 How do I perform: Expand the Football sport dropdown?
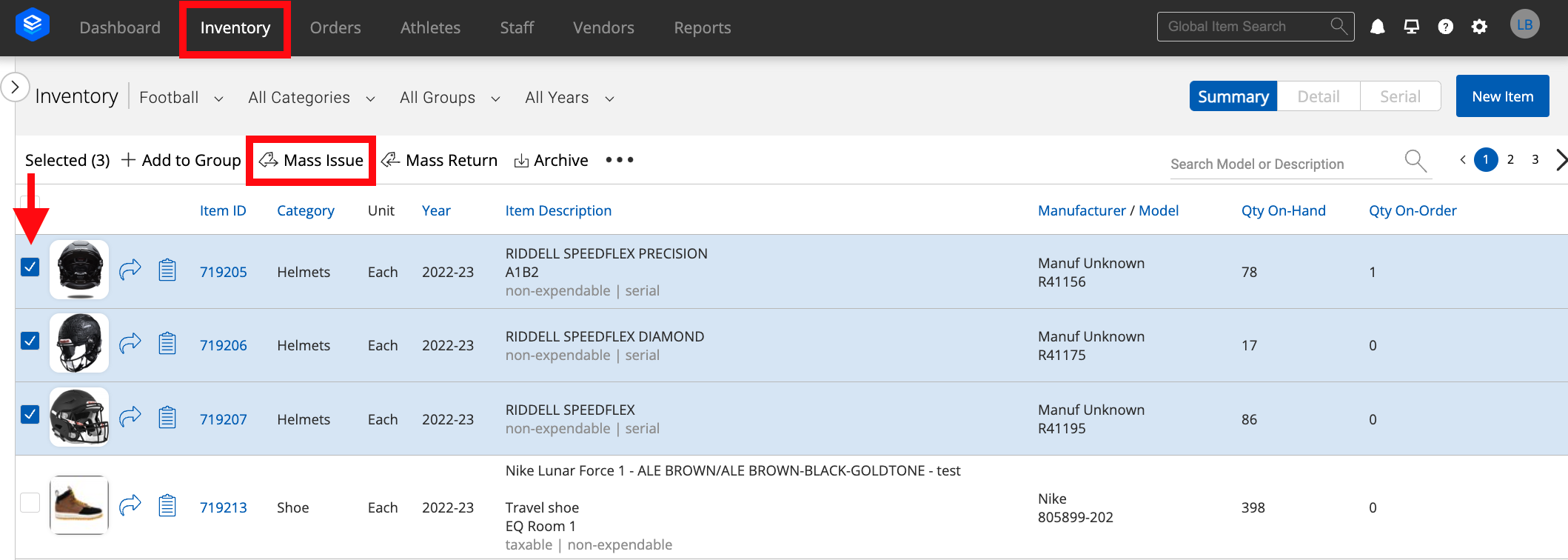coord(181,98)
